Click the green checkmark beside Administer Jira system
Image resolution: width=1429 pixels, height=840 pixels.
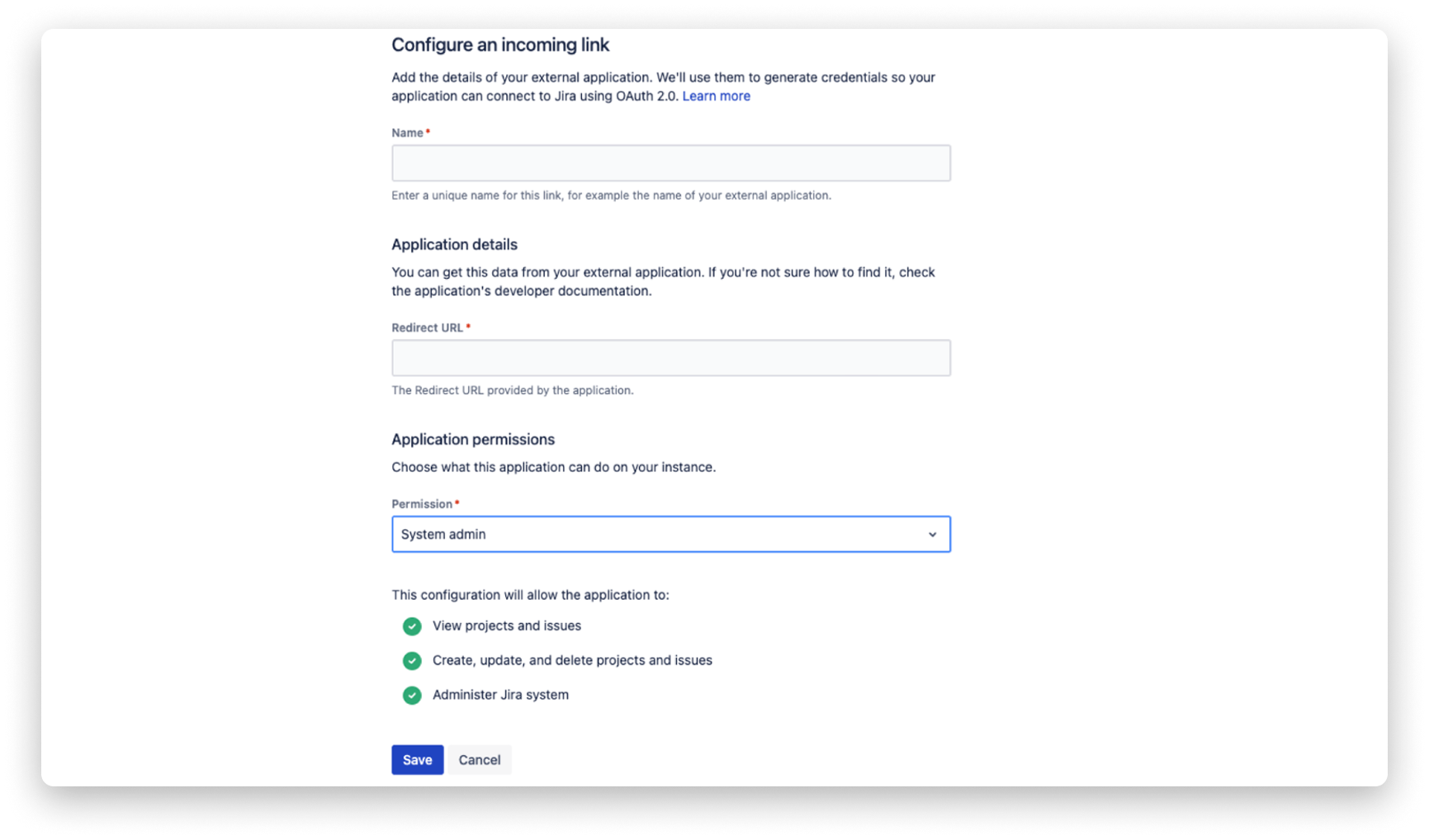(x=412, y=695)
